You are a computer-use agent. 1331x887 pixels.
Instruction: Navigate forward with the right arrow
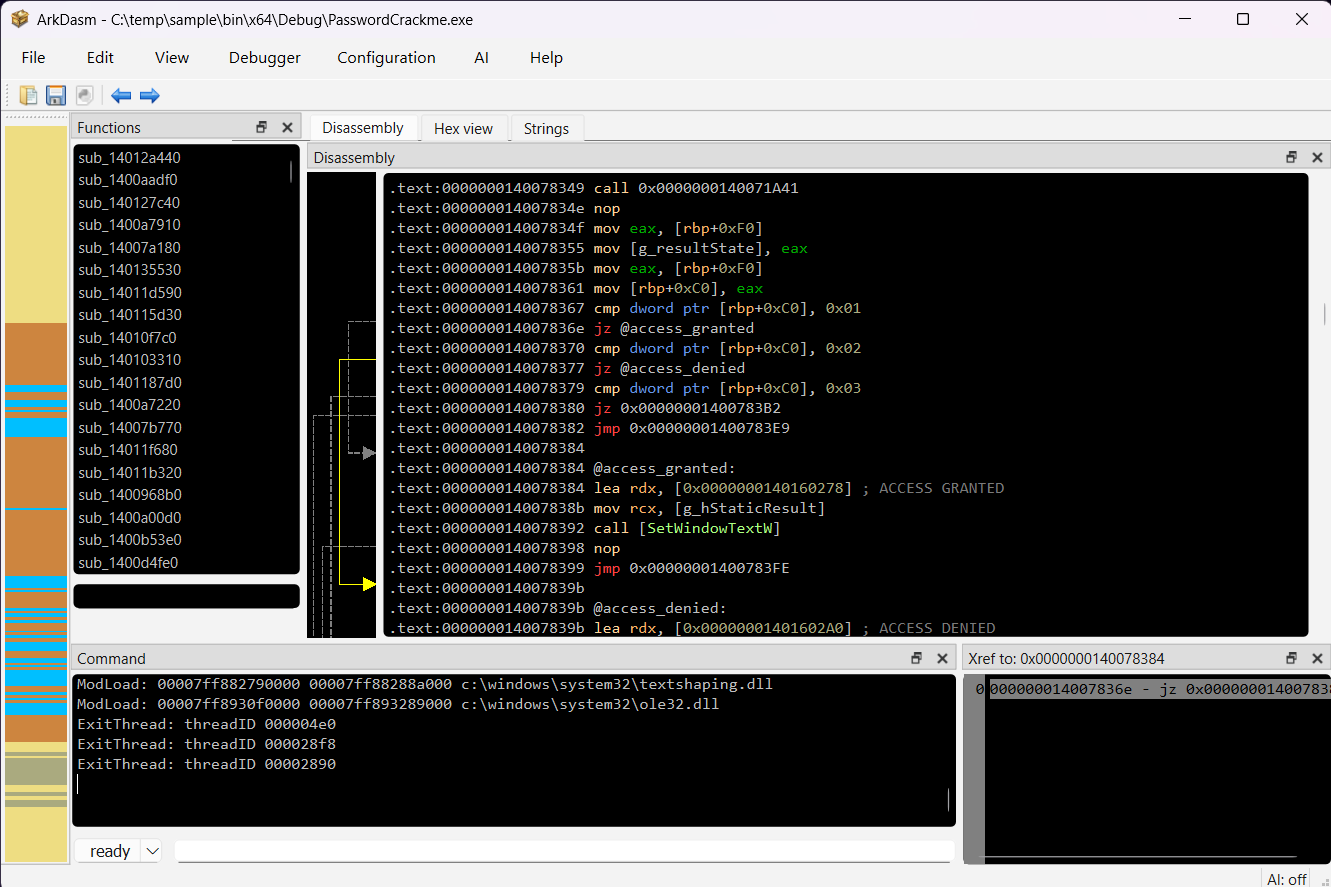click(x=150, y=95)
